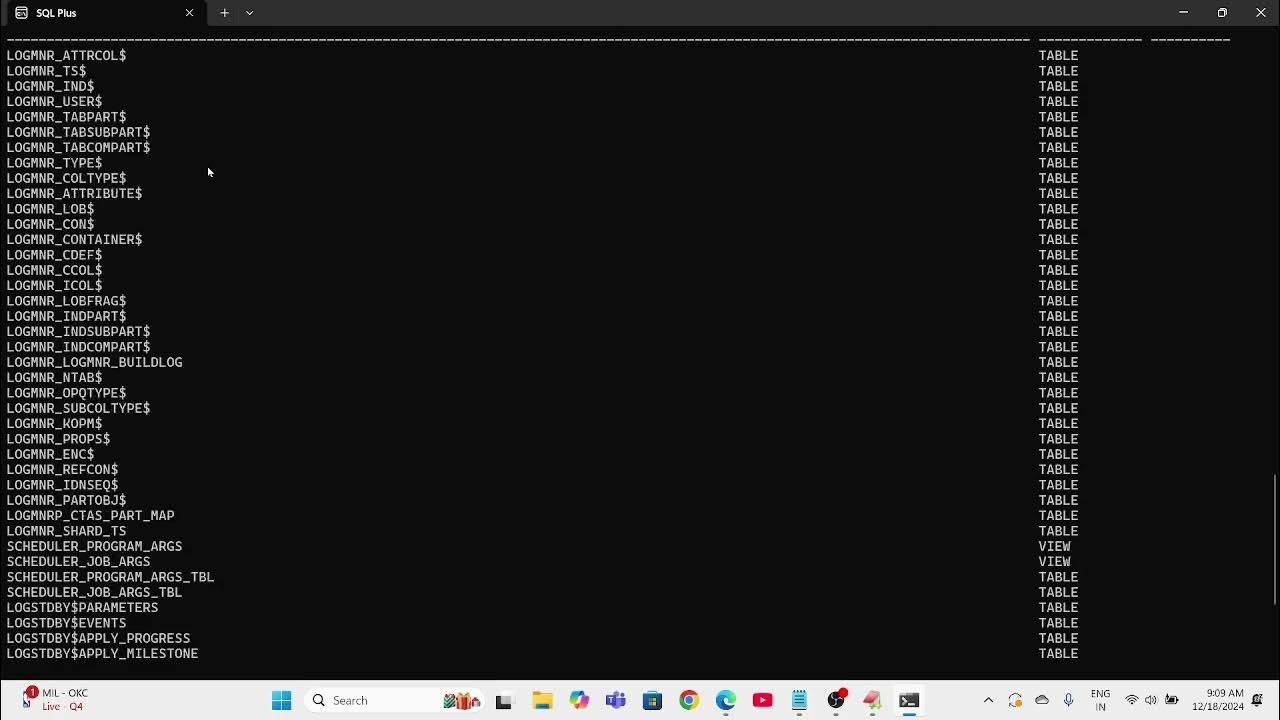Minimize the terminal window
This screenshot has height=720, width=1280.
pos(1183,13)
